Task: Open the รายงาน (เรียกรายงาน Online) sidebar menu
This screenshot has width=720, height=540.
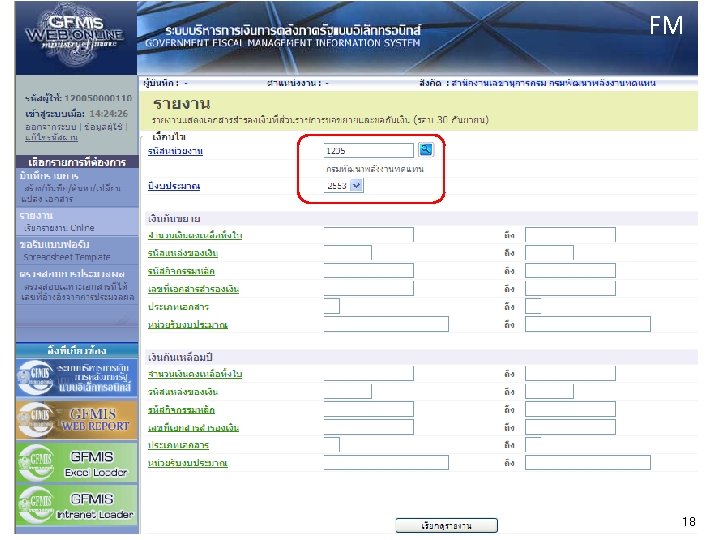Action: click(x=77, y=221)
